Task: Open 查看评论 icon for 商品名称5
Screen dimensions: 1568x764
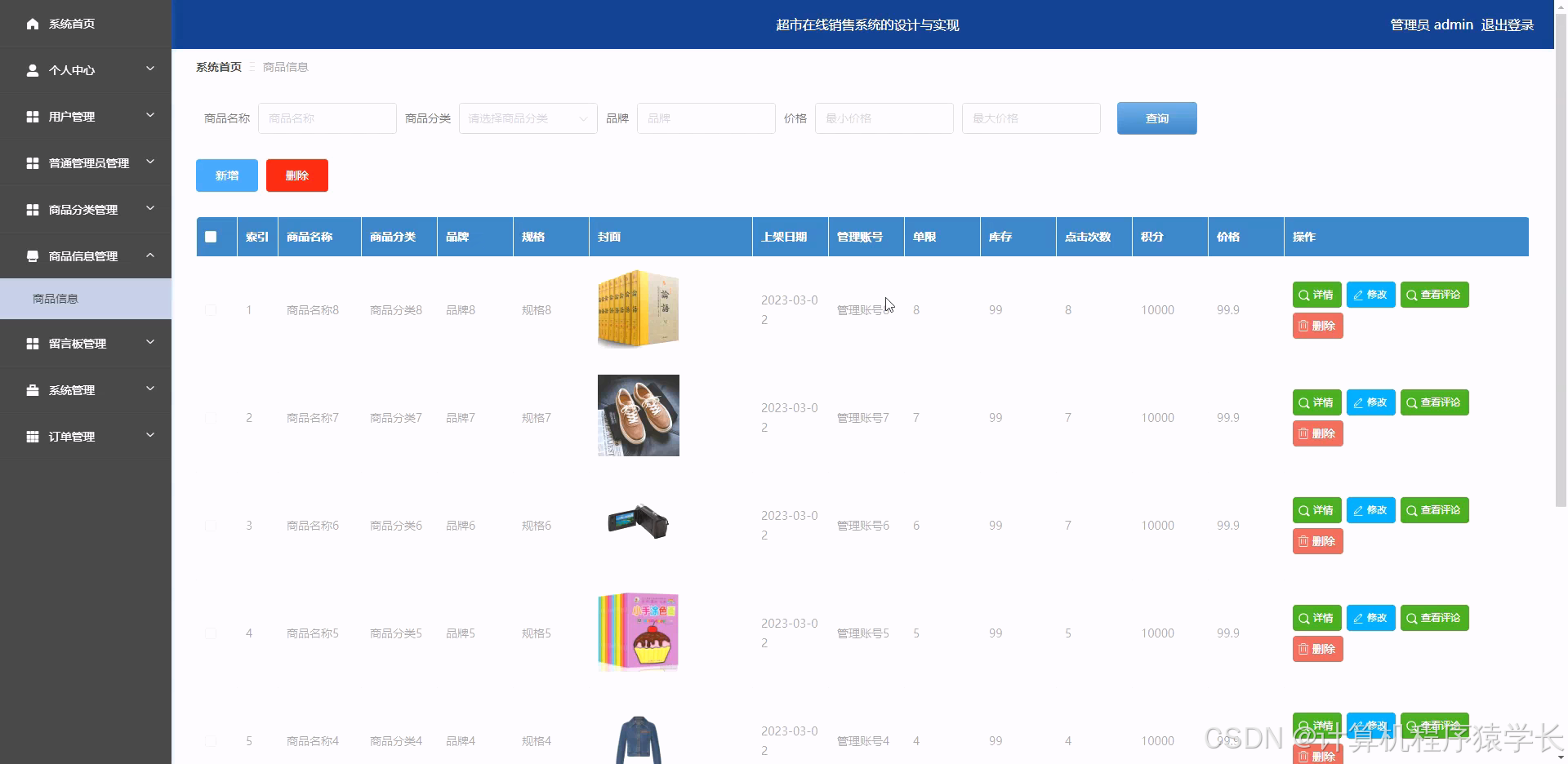Action: pyautogui.click(x=1410, y=618)
